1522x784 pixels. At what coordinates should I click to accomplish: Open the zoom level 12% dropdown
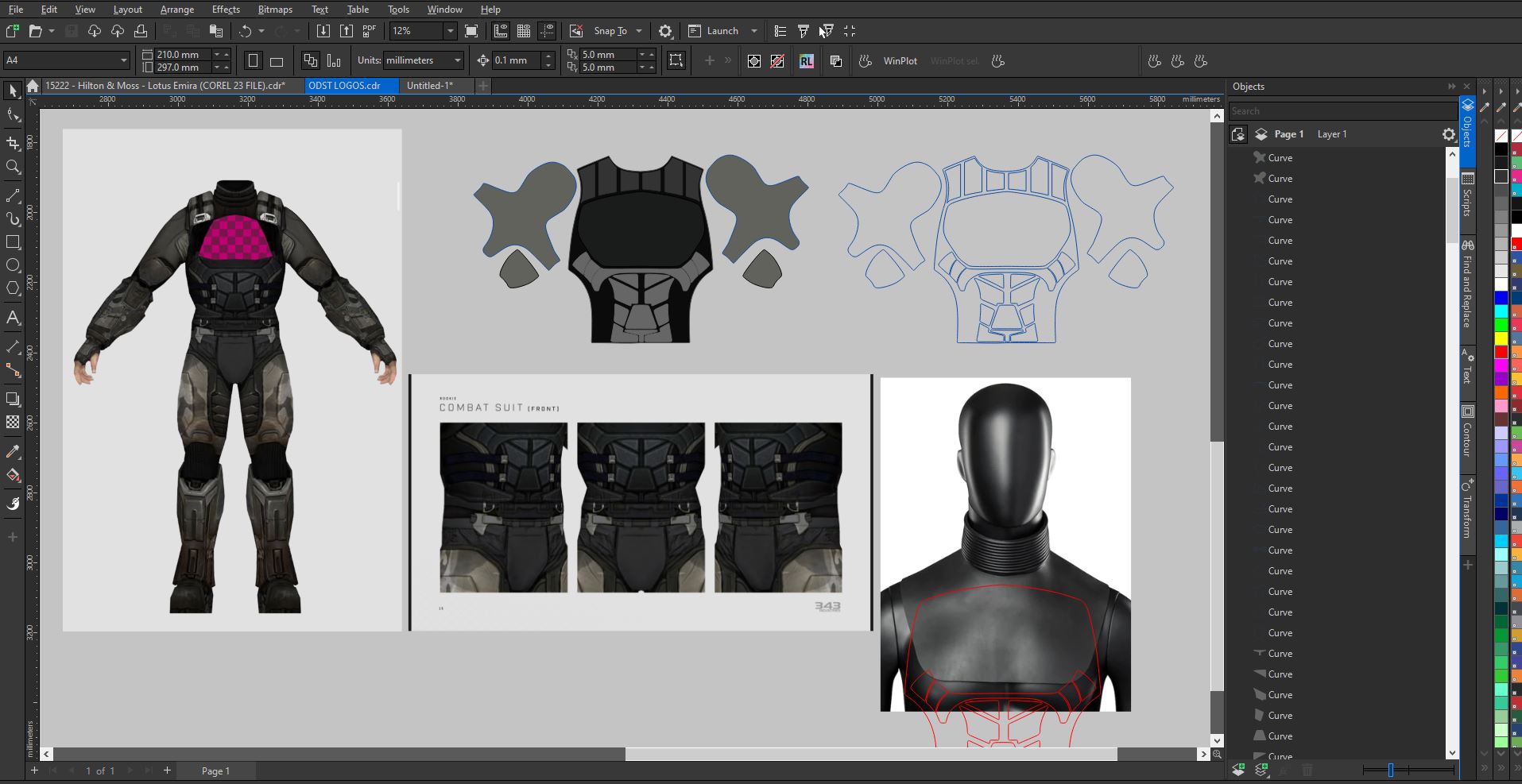click(450, 31)
